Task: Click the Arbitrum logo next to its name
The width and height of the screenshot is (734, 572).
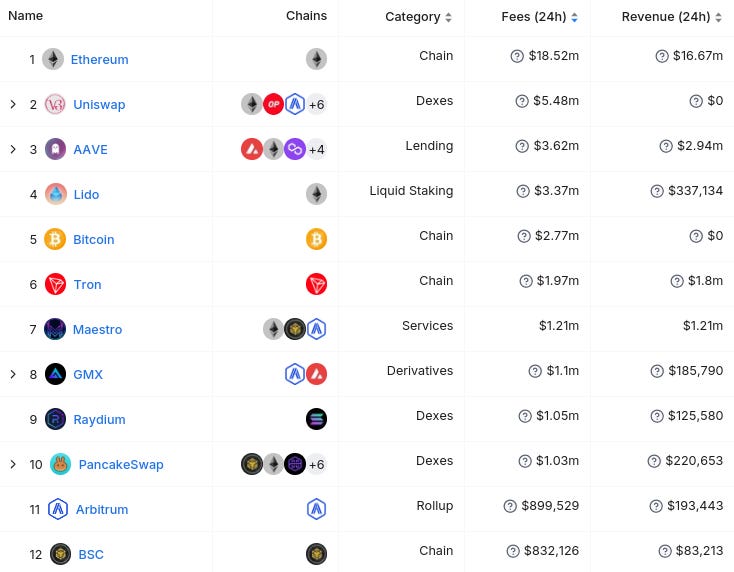Action: click(x=58, y=509)
